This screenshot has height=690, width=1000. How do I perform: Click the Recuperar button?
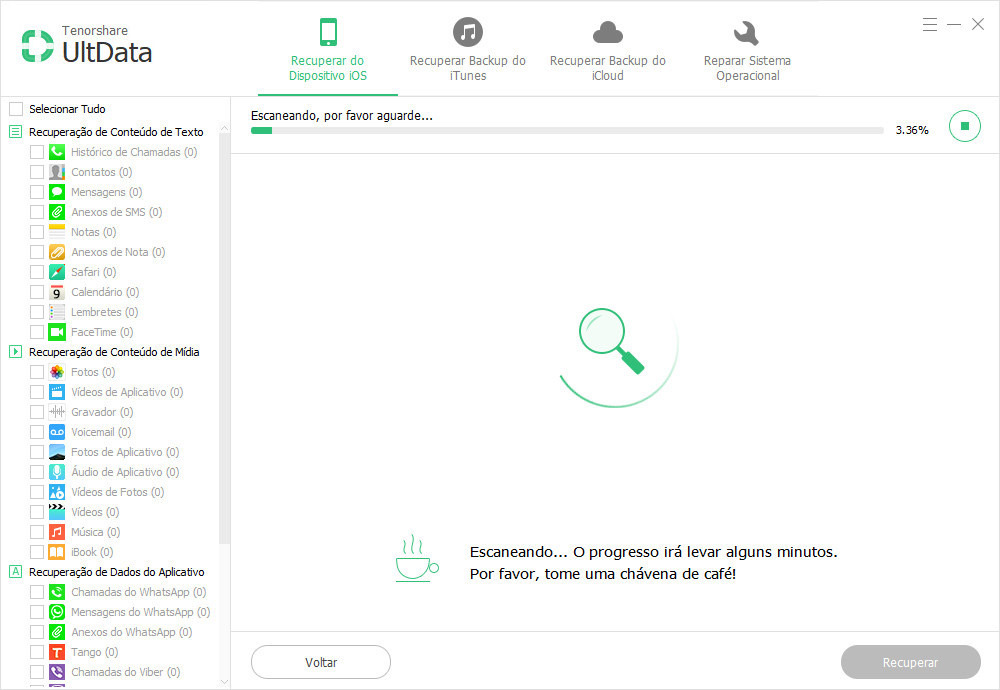(910, 662)
